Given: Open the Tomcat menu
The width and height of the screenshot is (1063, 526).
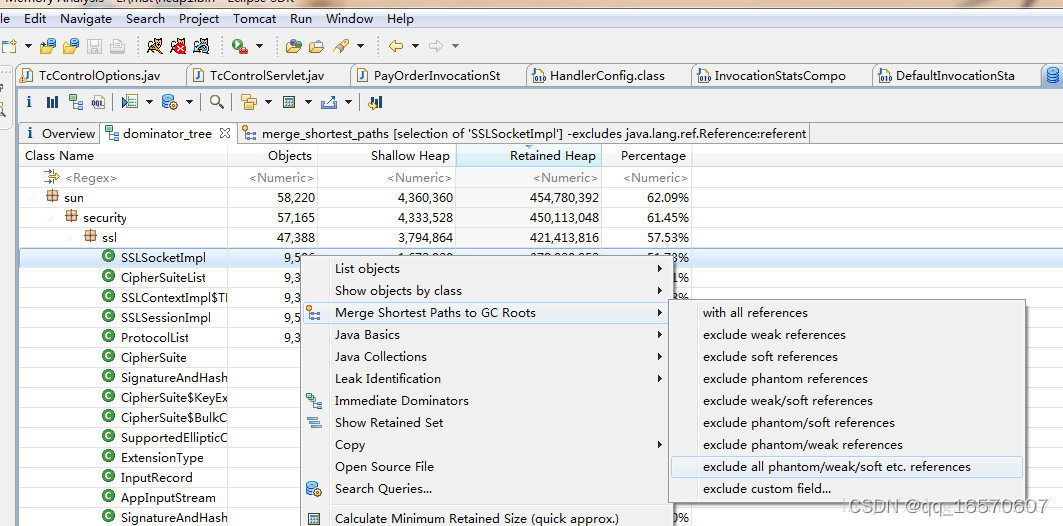Looking at the screenshot, I should [x=255, y=19].
